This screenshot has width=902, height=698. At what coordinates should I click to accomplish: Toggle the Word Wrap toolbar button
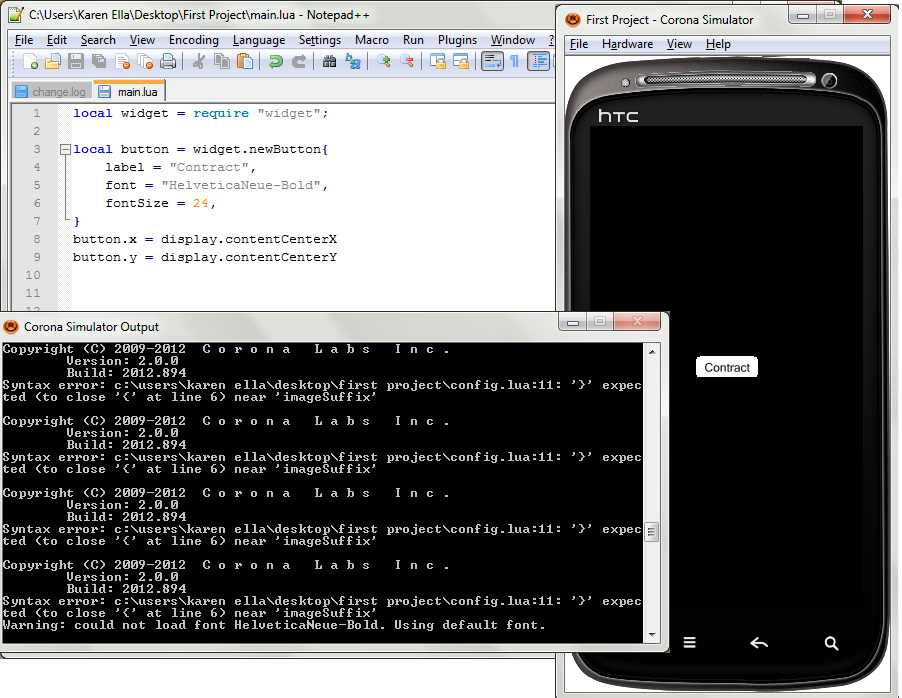pos(492,61)
